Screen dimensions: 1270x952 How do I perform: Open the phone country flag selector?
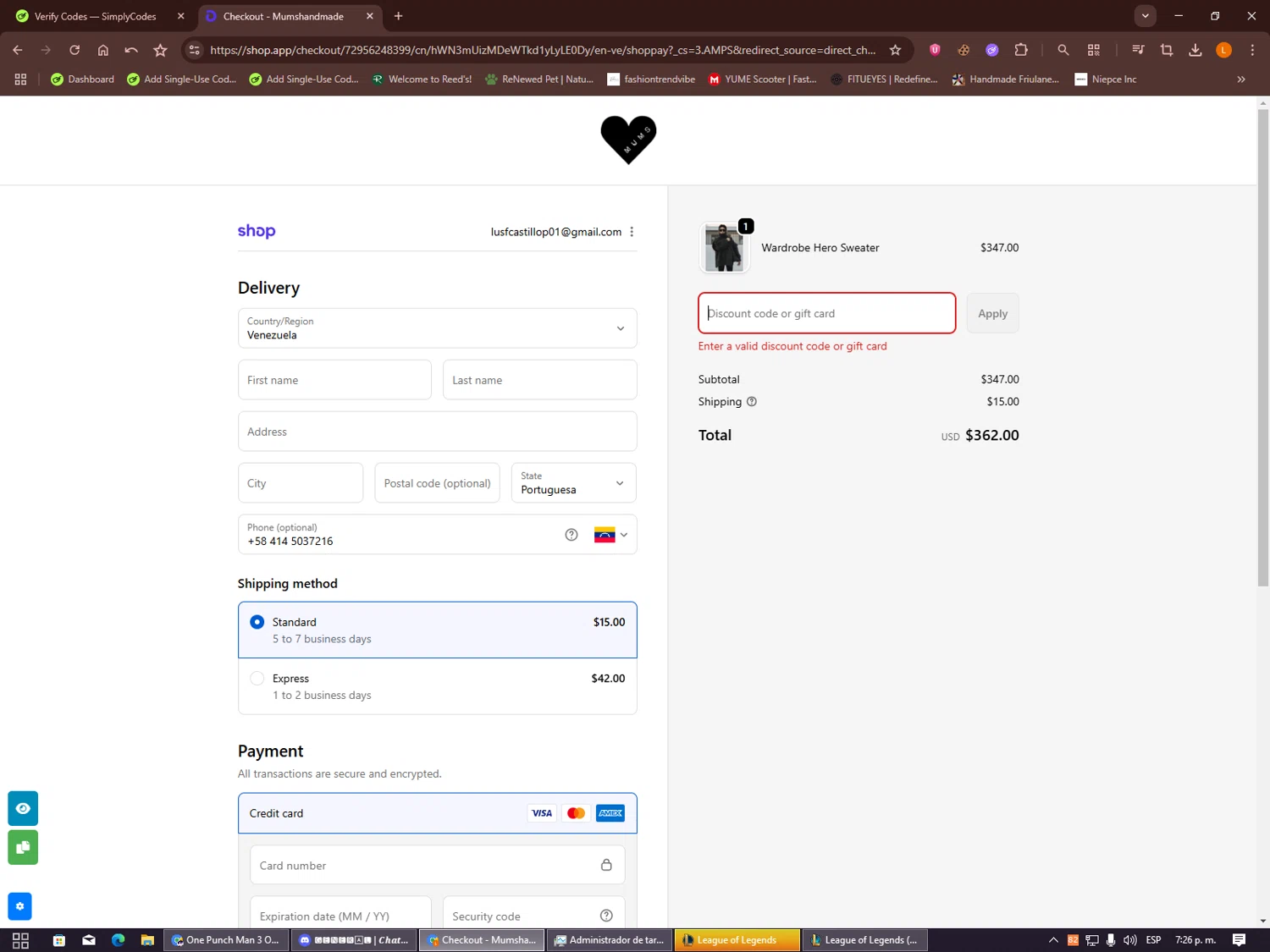[610, 535]
